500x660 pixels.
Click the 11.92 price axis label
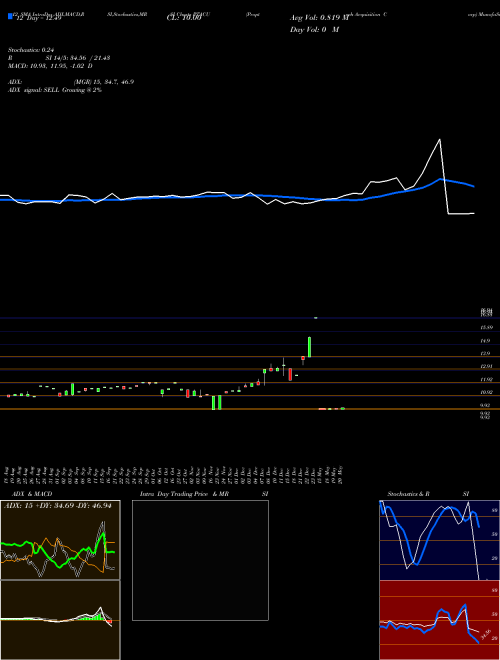487,380
